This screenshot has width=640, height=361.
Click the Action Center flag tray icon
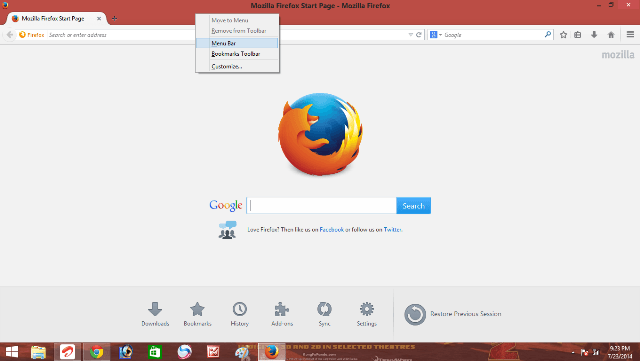(x=584, y=352)
